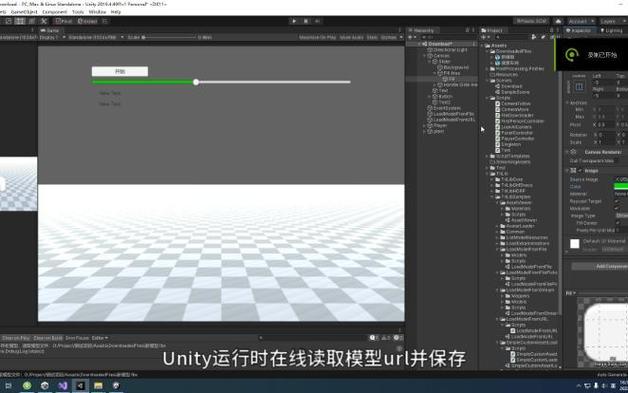This screenshot has width=628, height=393.
Task: Click the cloud services icon
Action: 558,21
